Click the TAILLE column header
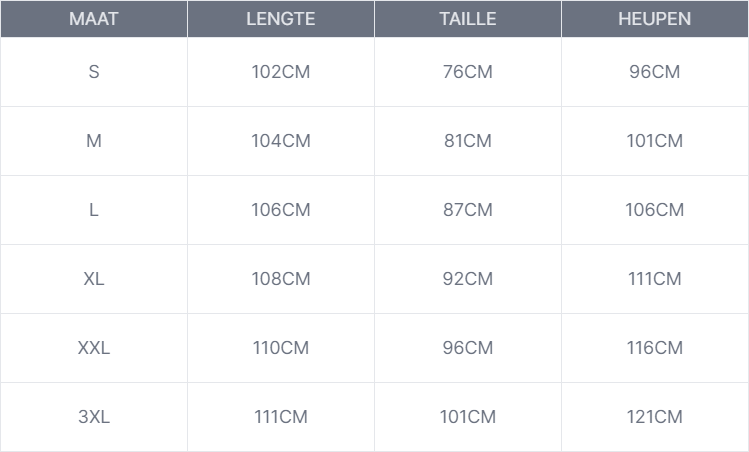Image resolution: width=749 pixels, height=452 pixels. click(467, 19)
